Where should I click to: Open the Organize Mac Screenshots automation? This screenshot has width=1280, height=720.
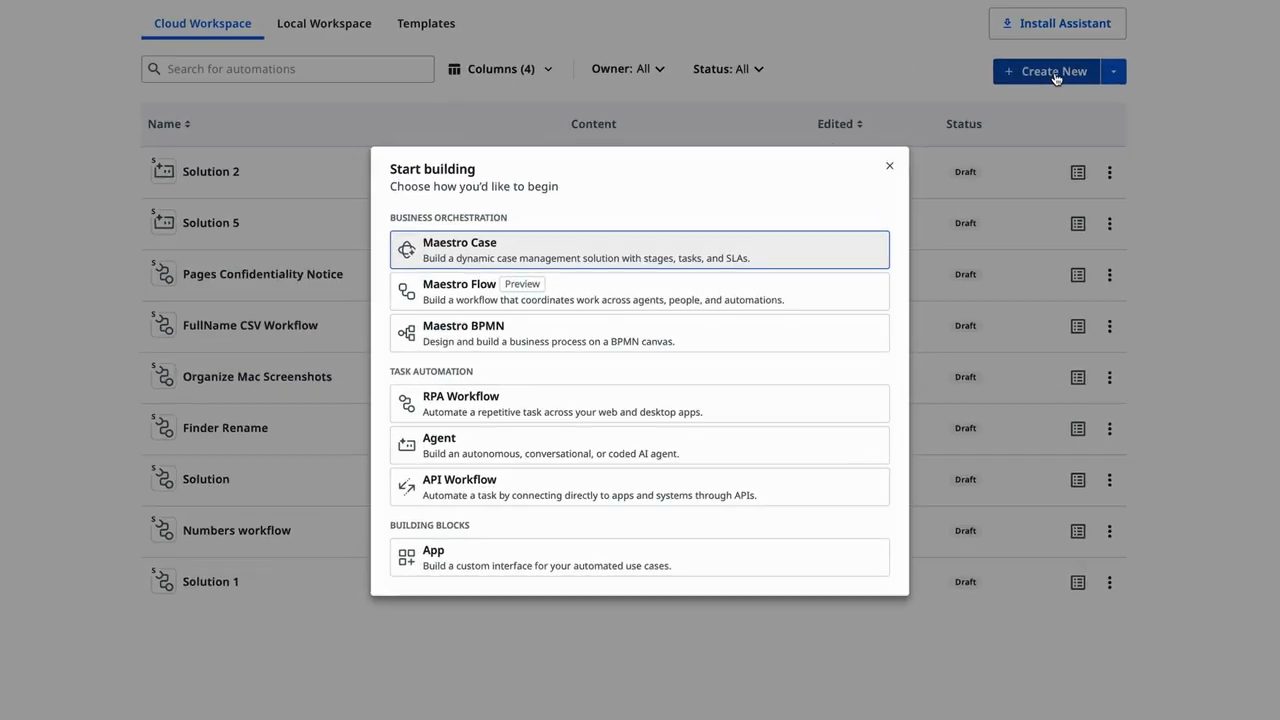pos(257,376)
